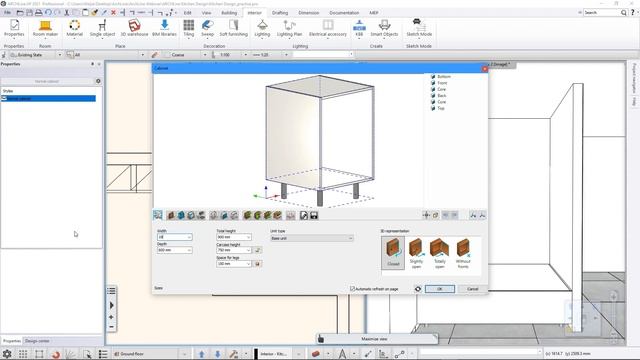Screen dimensions: 640x360
Task: Select the highlighted style item in Styles list
Action: 48,98
